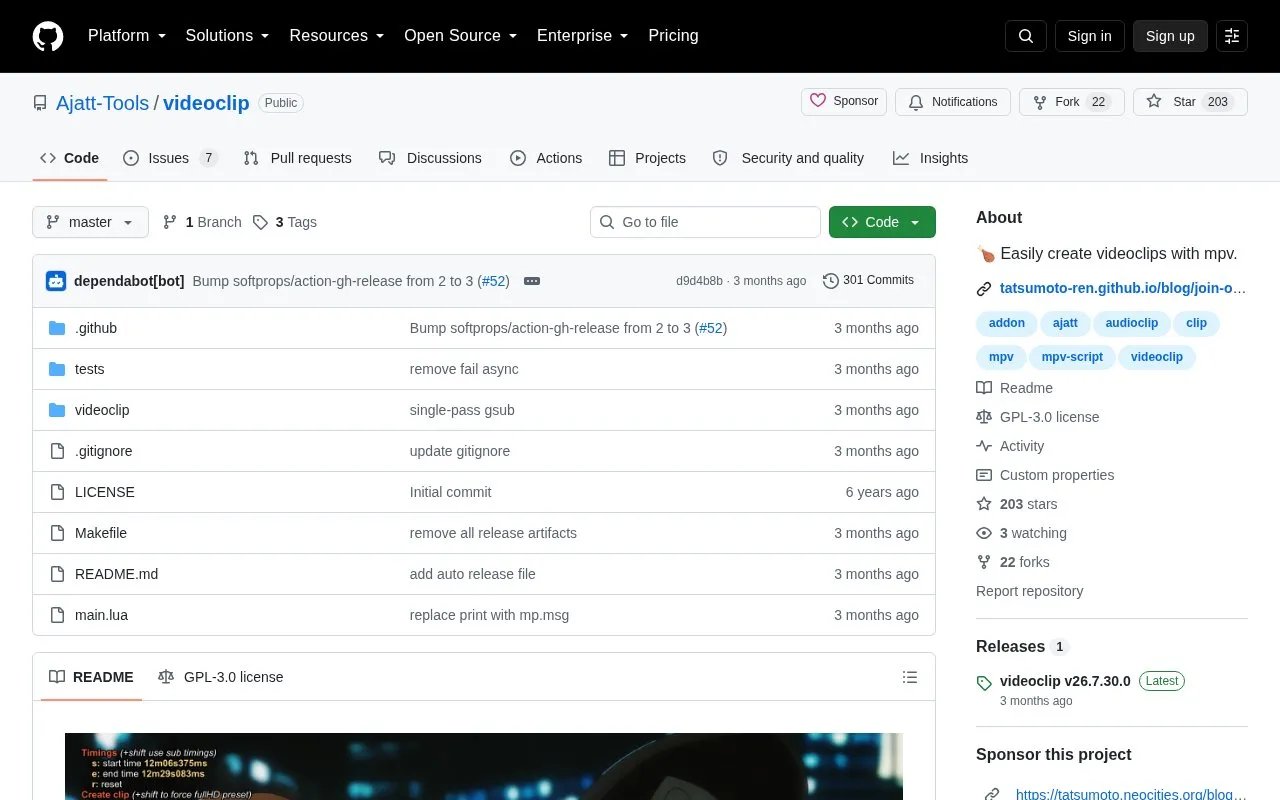1280x800 pixels.
Task: Open the README.md file
Action: point(116,574)
